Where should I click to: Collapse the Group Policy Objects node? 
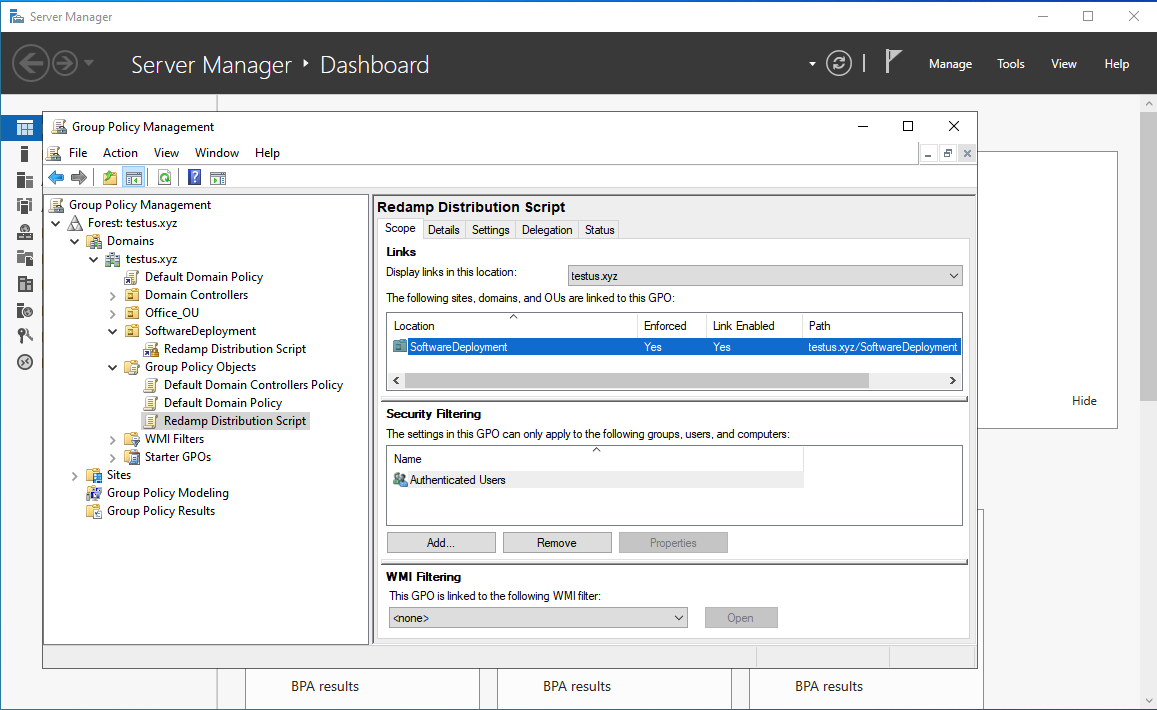113,367
